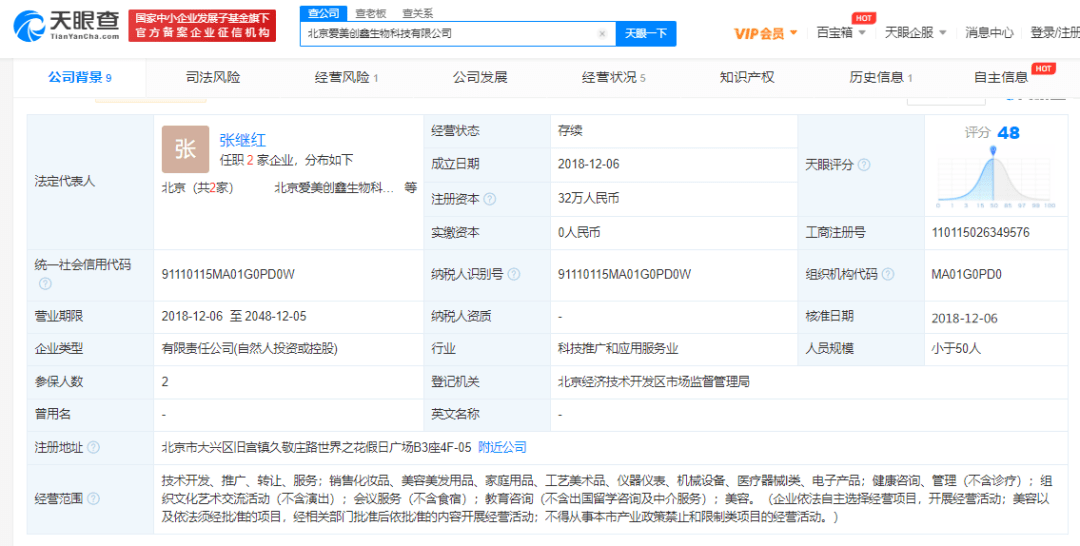Open the 知识产权 tab
This screenshot has height=546, width=1080.
pyautogui.click(x=747, y=77)
